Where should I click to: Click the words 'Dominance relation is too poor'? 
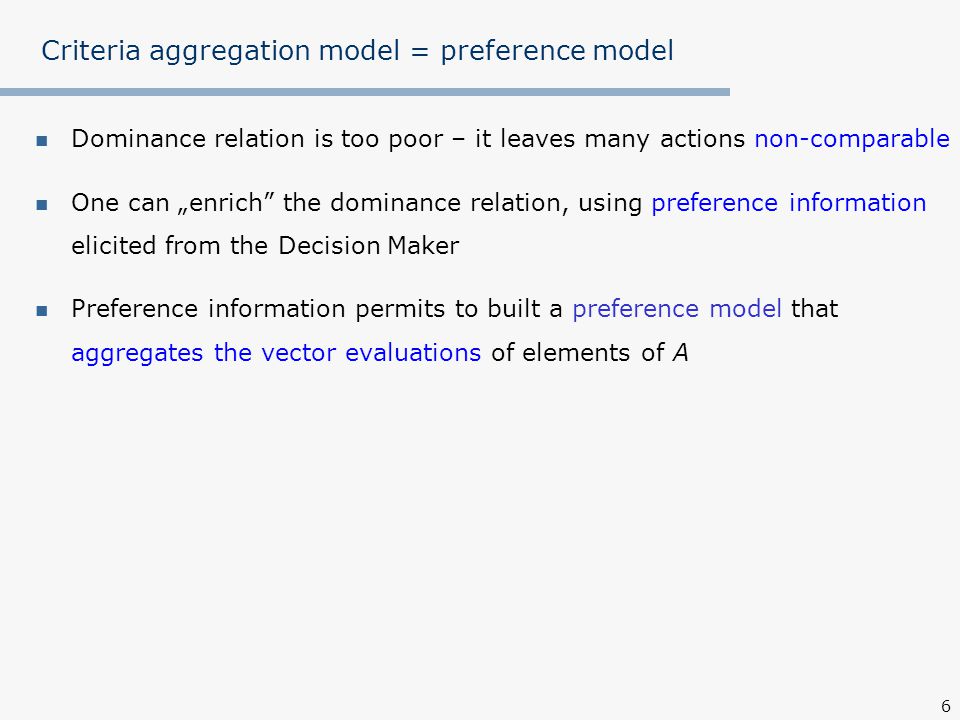coord(257,140)
